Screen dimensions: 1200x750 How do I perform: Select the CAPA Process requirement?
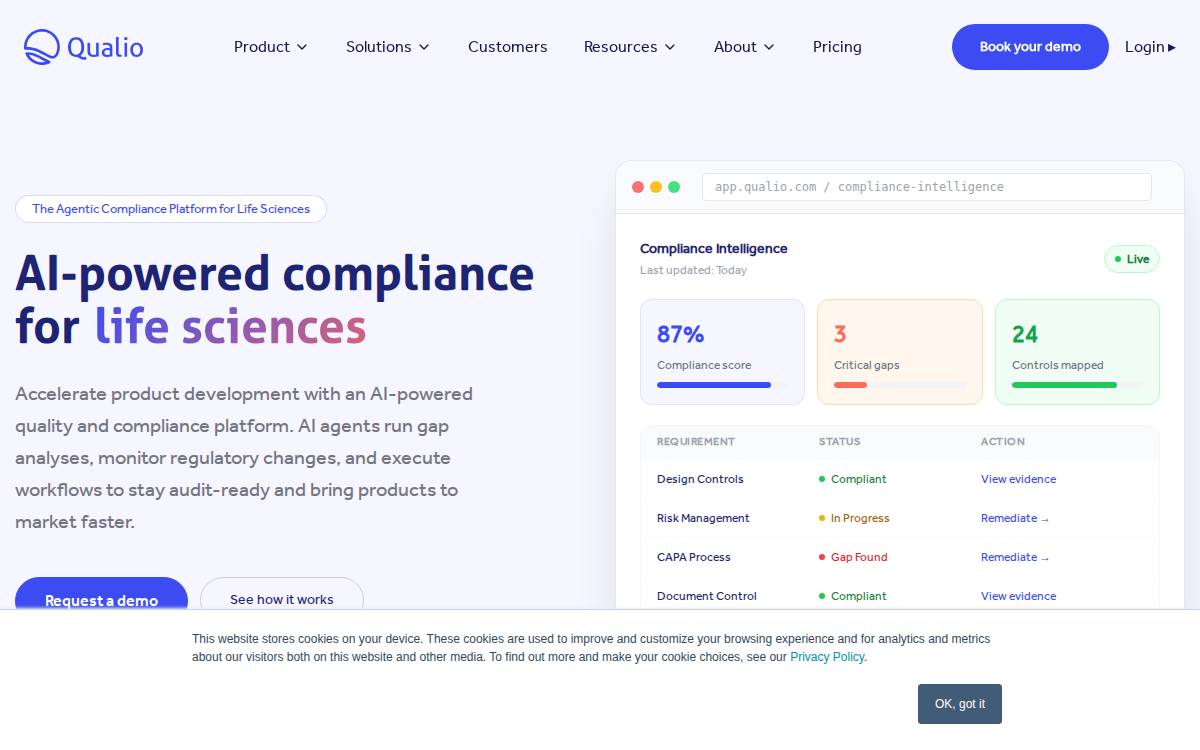(694, 557)
